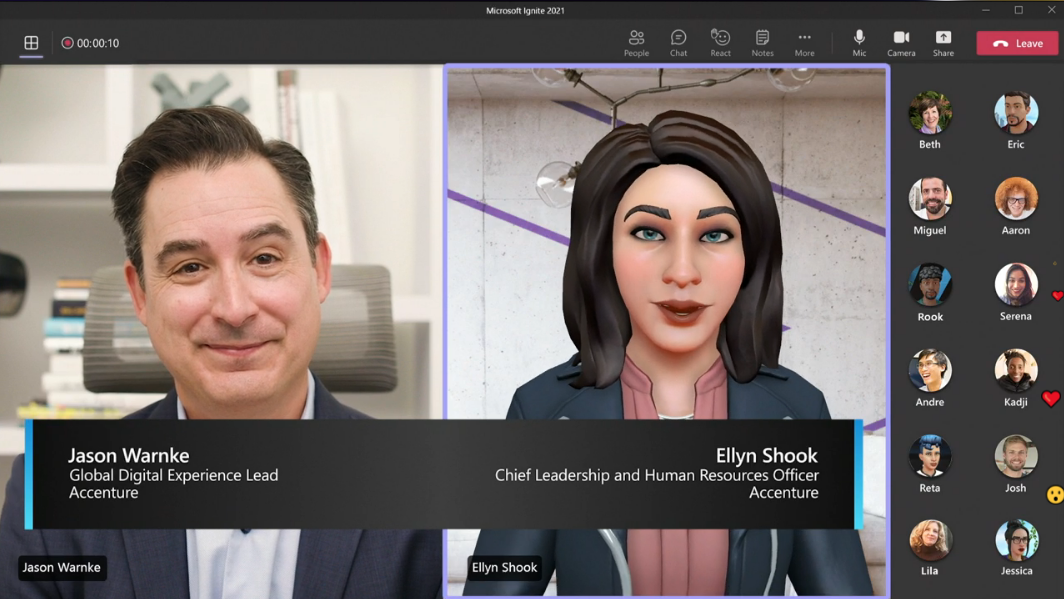Expand the More options menu
1064x599 pixels.
coord(804,42)
